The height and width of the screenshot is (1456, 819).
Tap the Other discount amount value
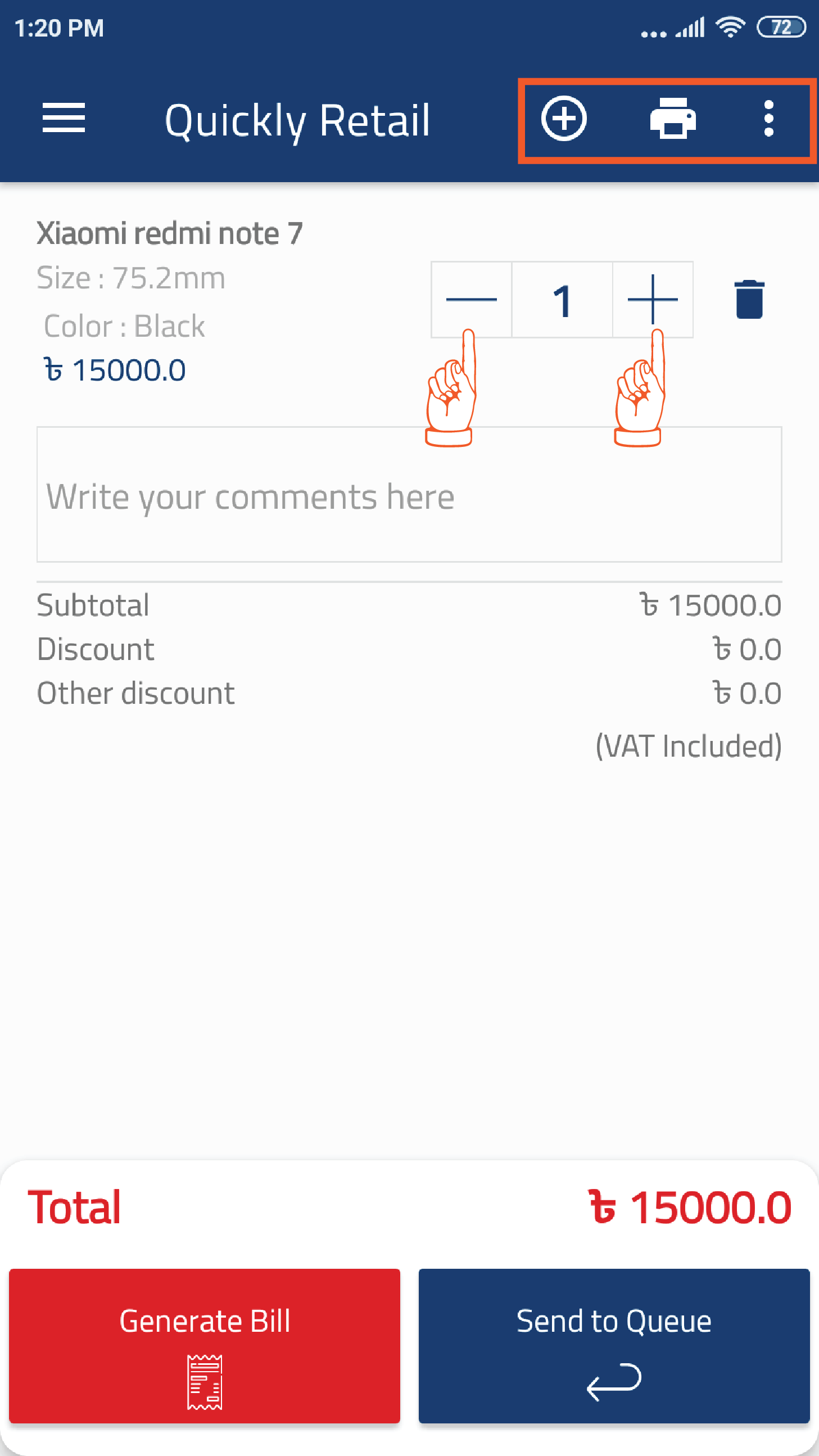point(746,693)
